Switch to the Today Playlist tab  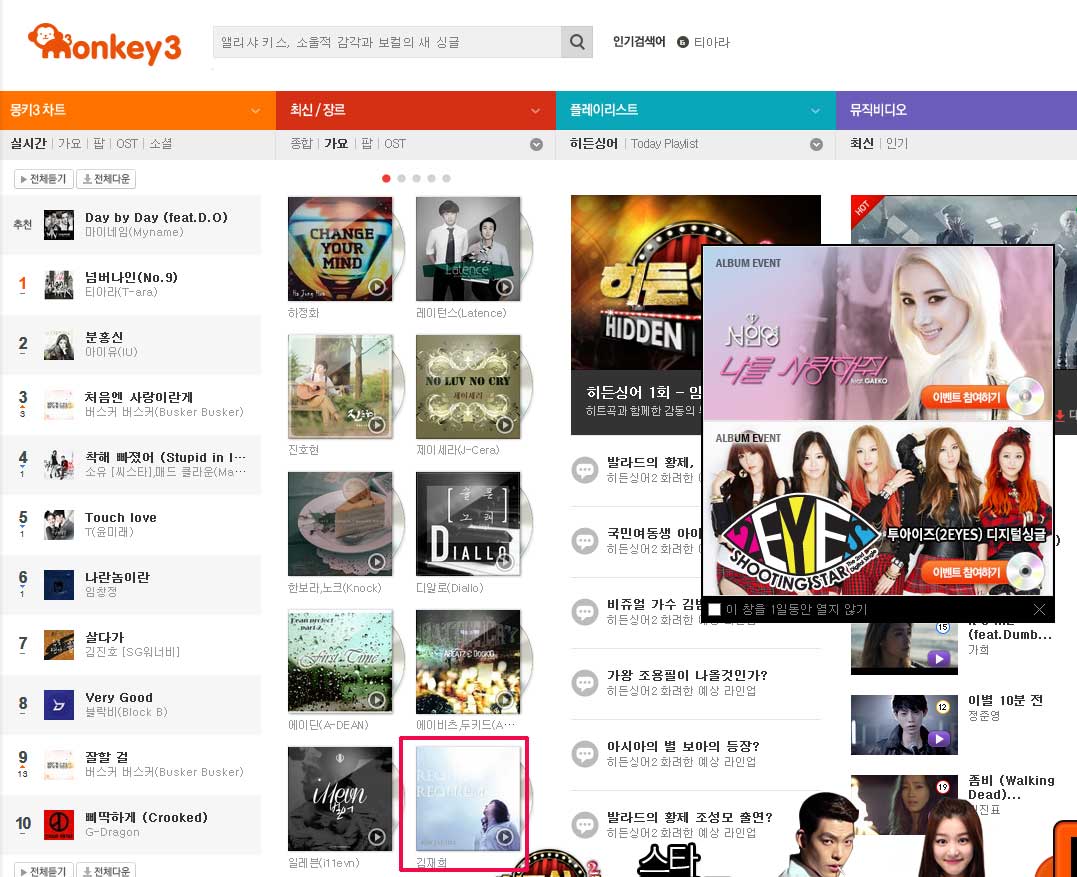pyautogui.click(x=664, y=144)
